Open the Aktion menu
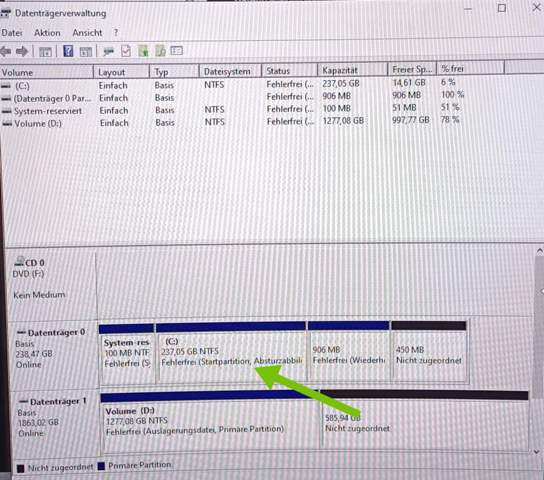This screenshot has width=544, height=480. tap(47, 33)
